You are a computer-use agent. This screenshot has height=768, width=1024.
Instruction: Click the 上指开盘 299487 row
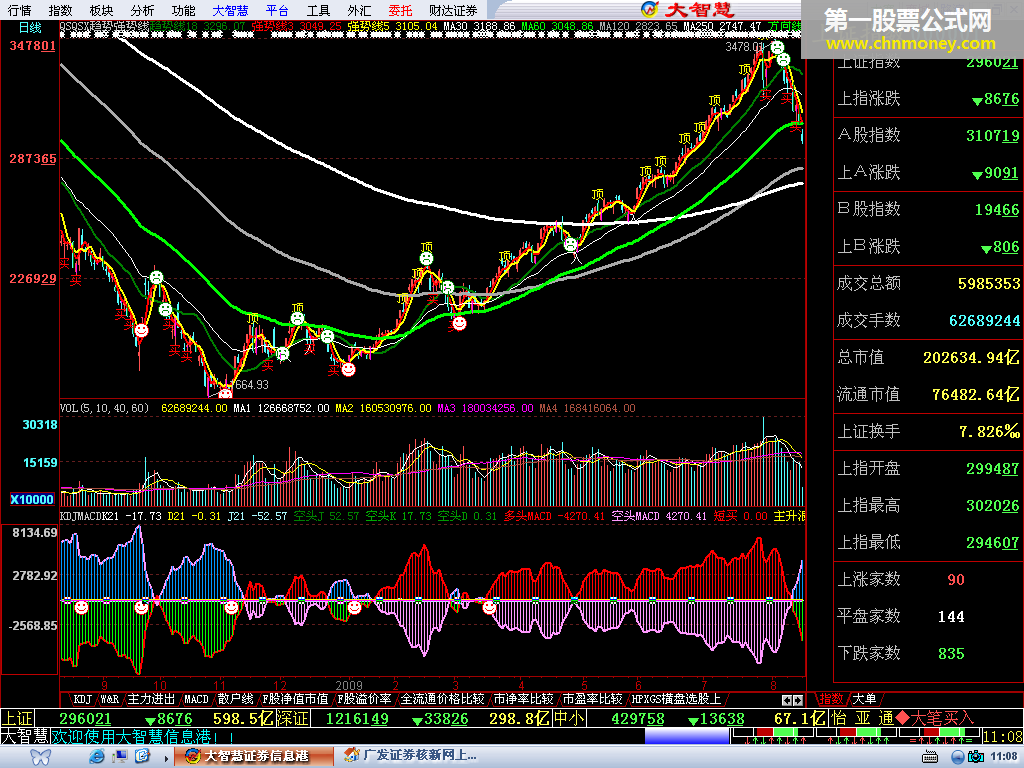928,468
